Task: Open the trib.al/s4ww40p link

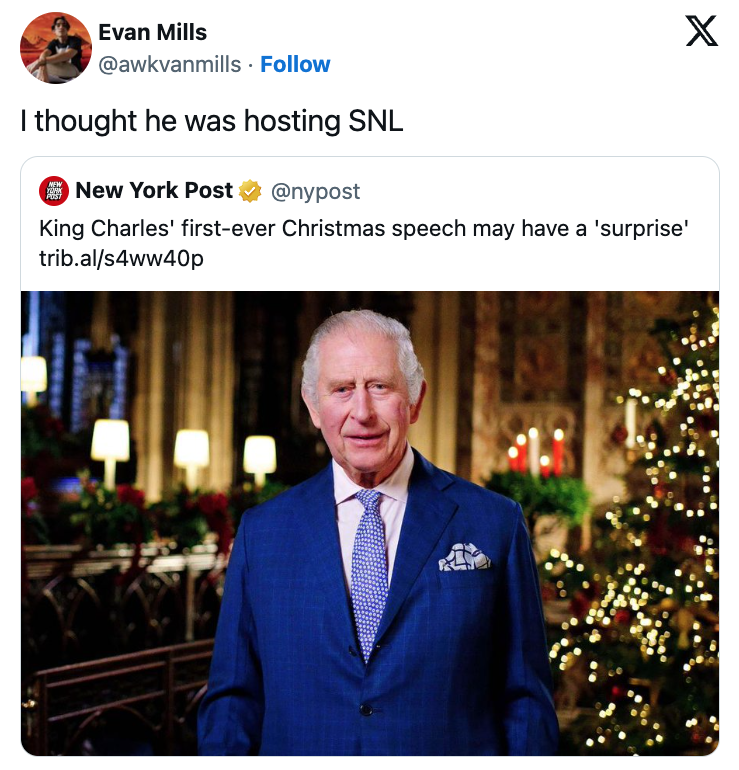Action: (x=121, y=258)
